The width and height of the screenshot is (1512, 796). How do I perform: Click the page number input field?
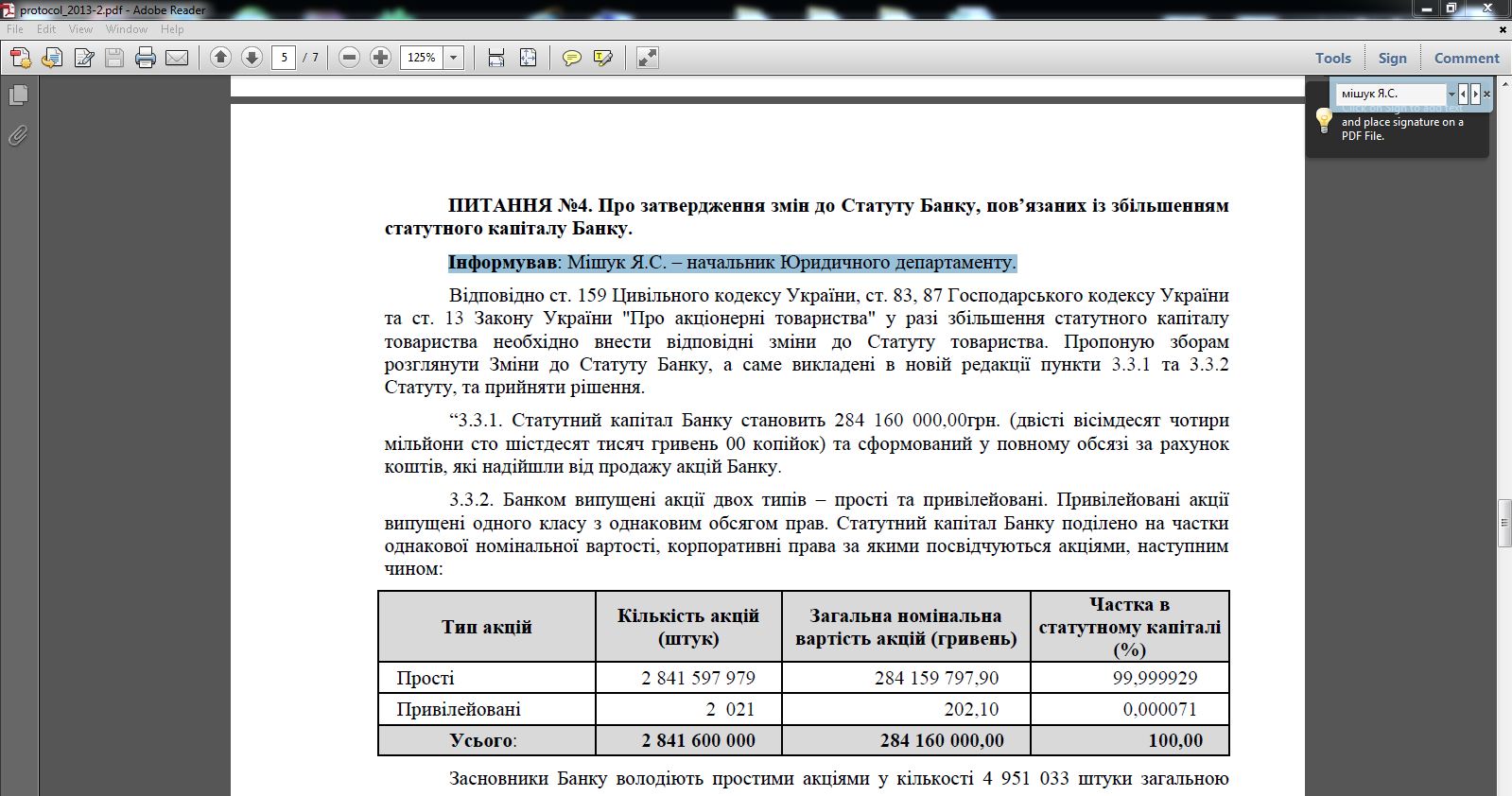pyautogui.click(x=284, y=58)
